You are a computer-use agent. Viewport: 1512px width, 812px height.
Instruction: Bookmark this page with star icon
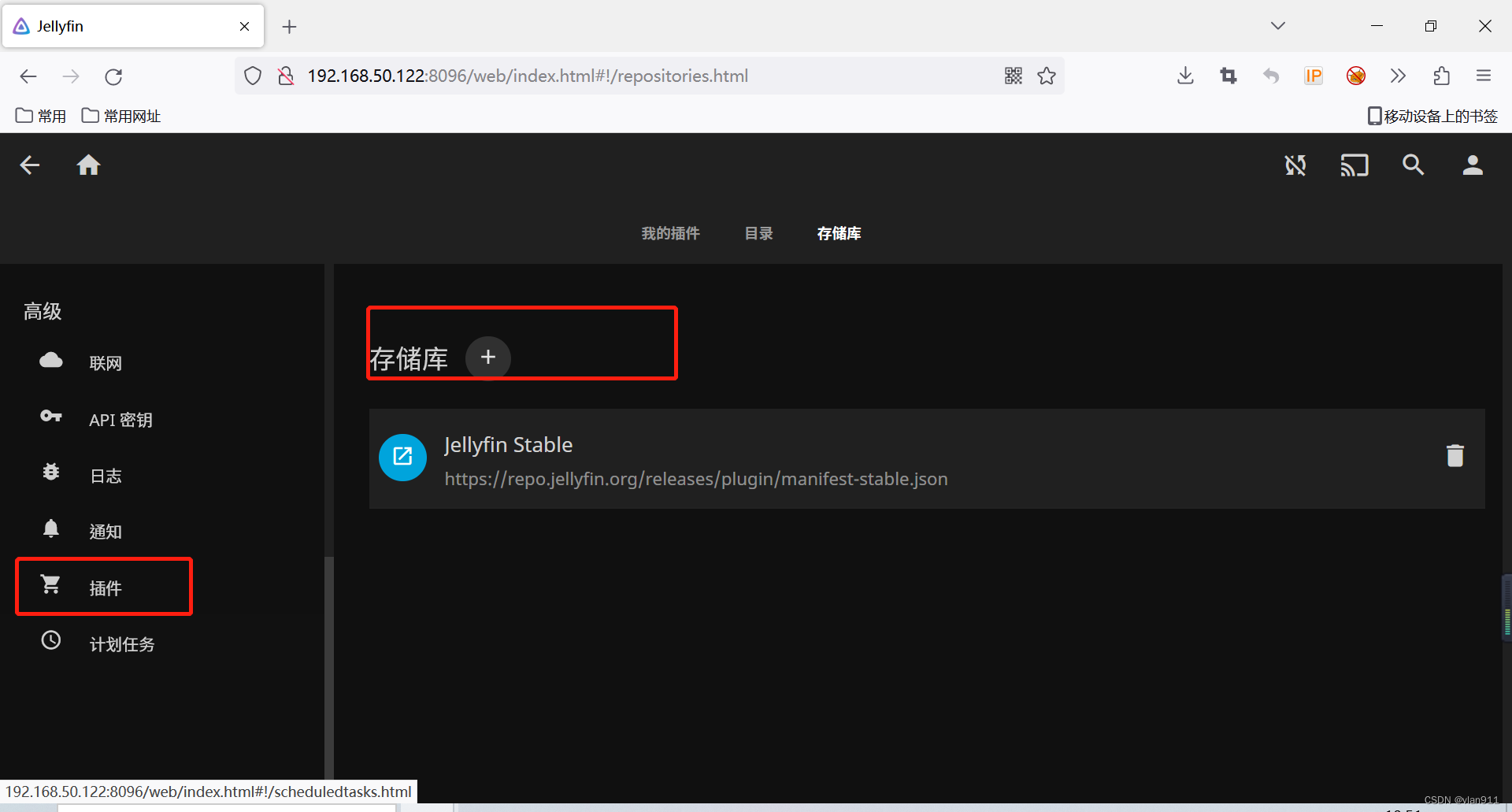pyautogui.click(x=1047, y=76)
